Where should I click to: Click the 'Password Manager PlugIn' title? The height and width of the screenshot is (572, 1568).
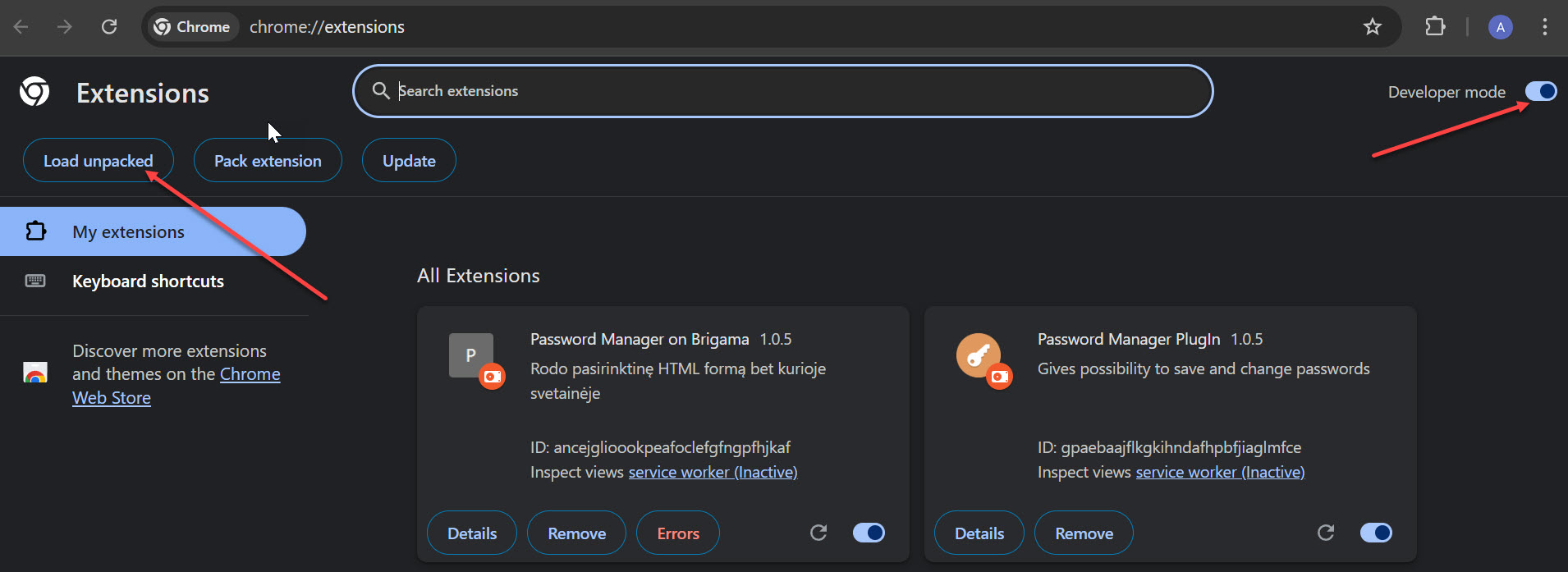(1129, 339)
